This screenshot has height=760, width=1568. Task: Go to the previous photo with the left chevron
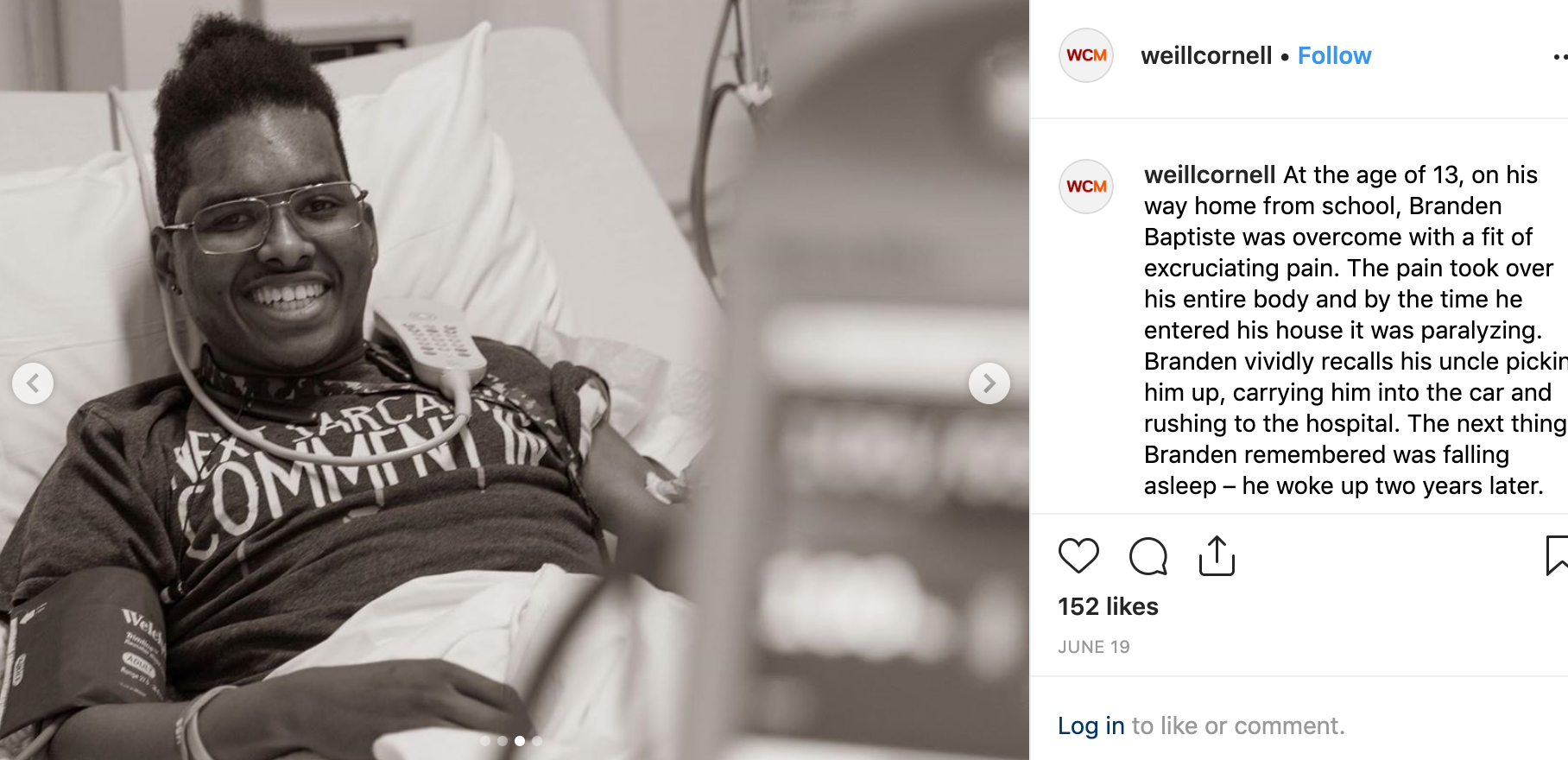(x=33, y=383)
